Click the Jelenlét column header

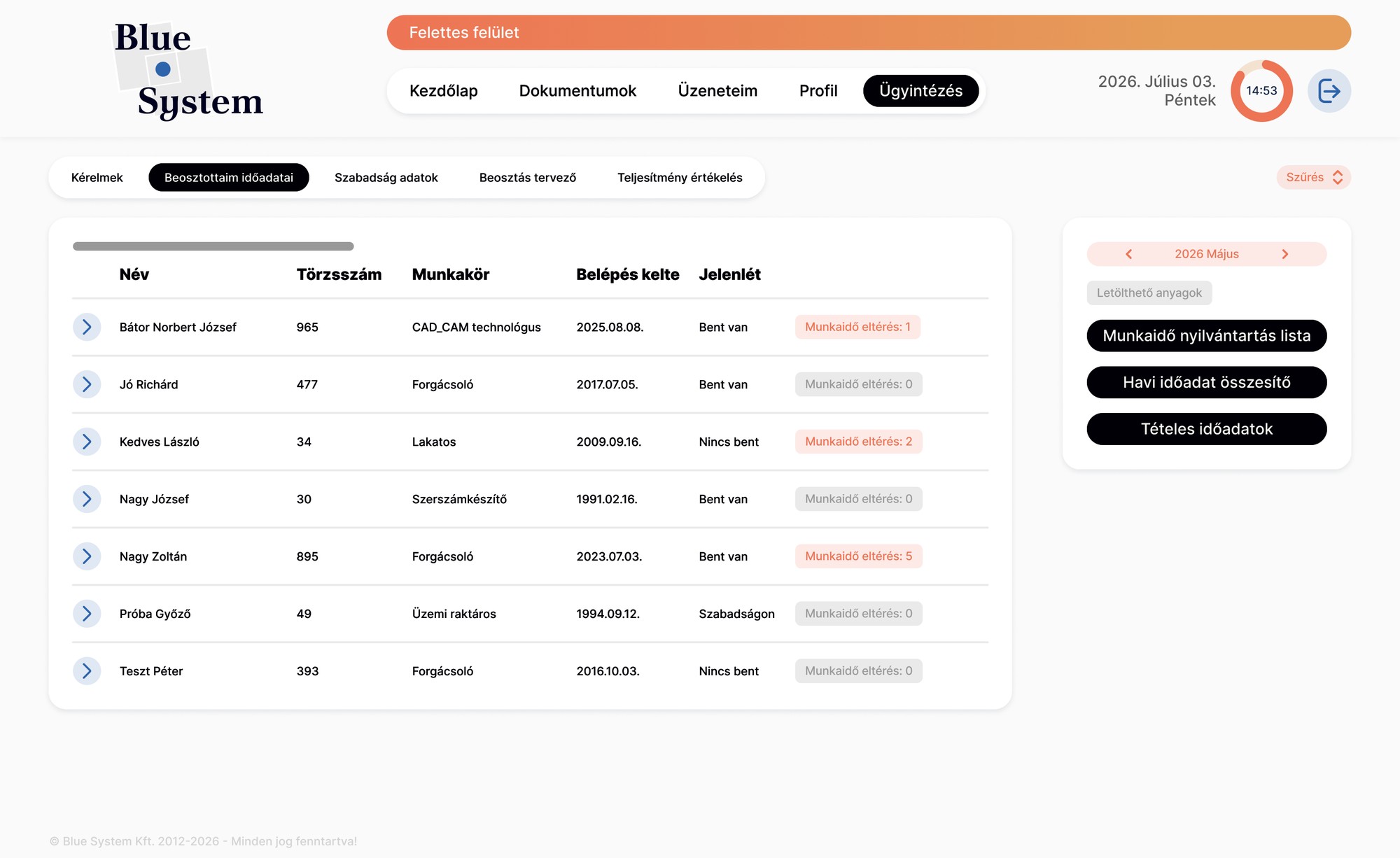pyautogui.click(x=729, y=274)
